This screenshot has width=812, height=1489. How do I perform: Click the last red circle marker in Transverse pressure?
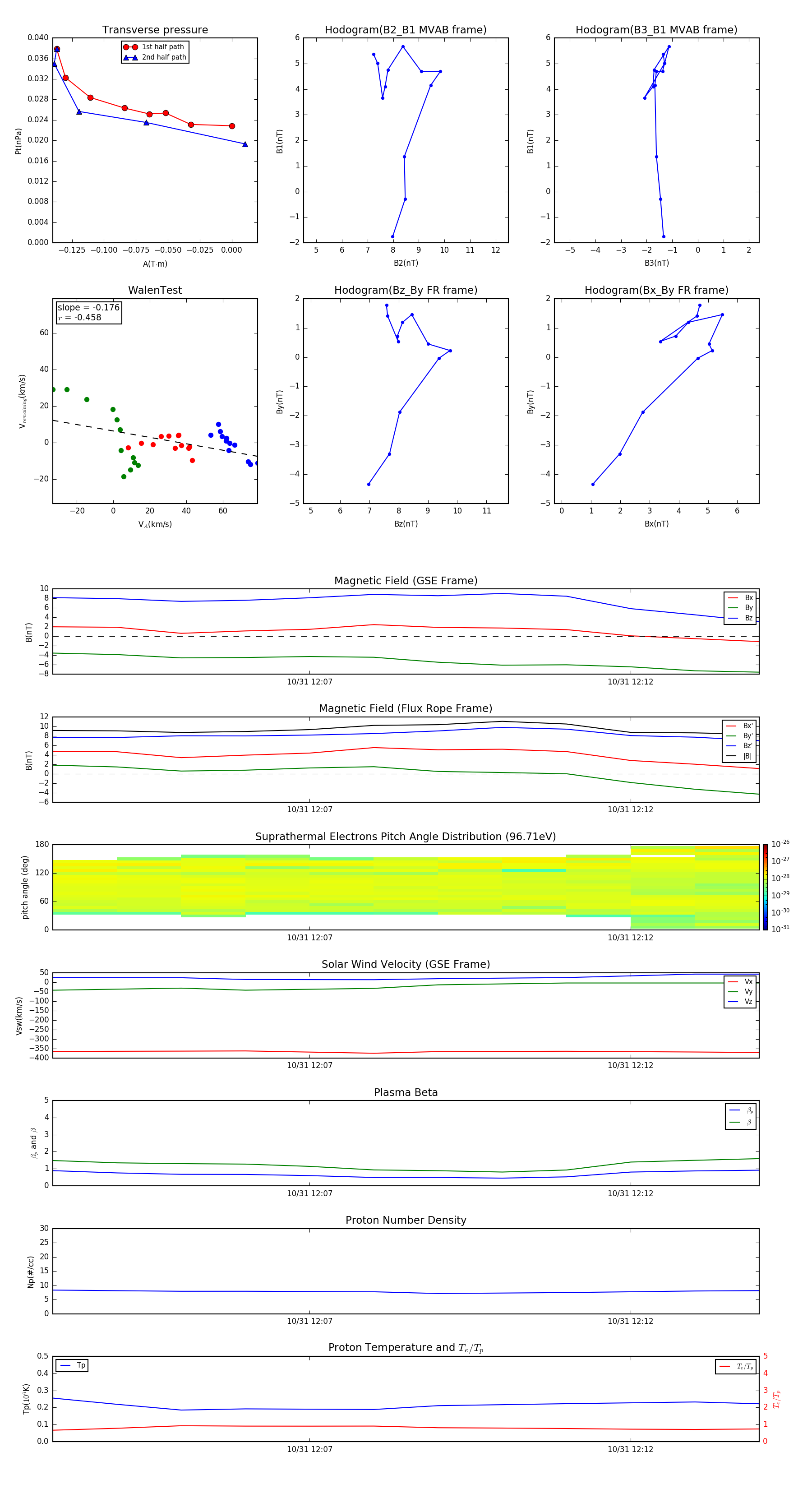click(232, 126)
